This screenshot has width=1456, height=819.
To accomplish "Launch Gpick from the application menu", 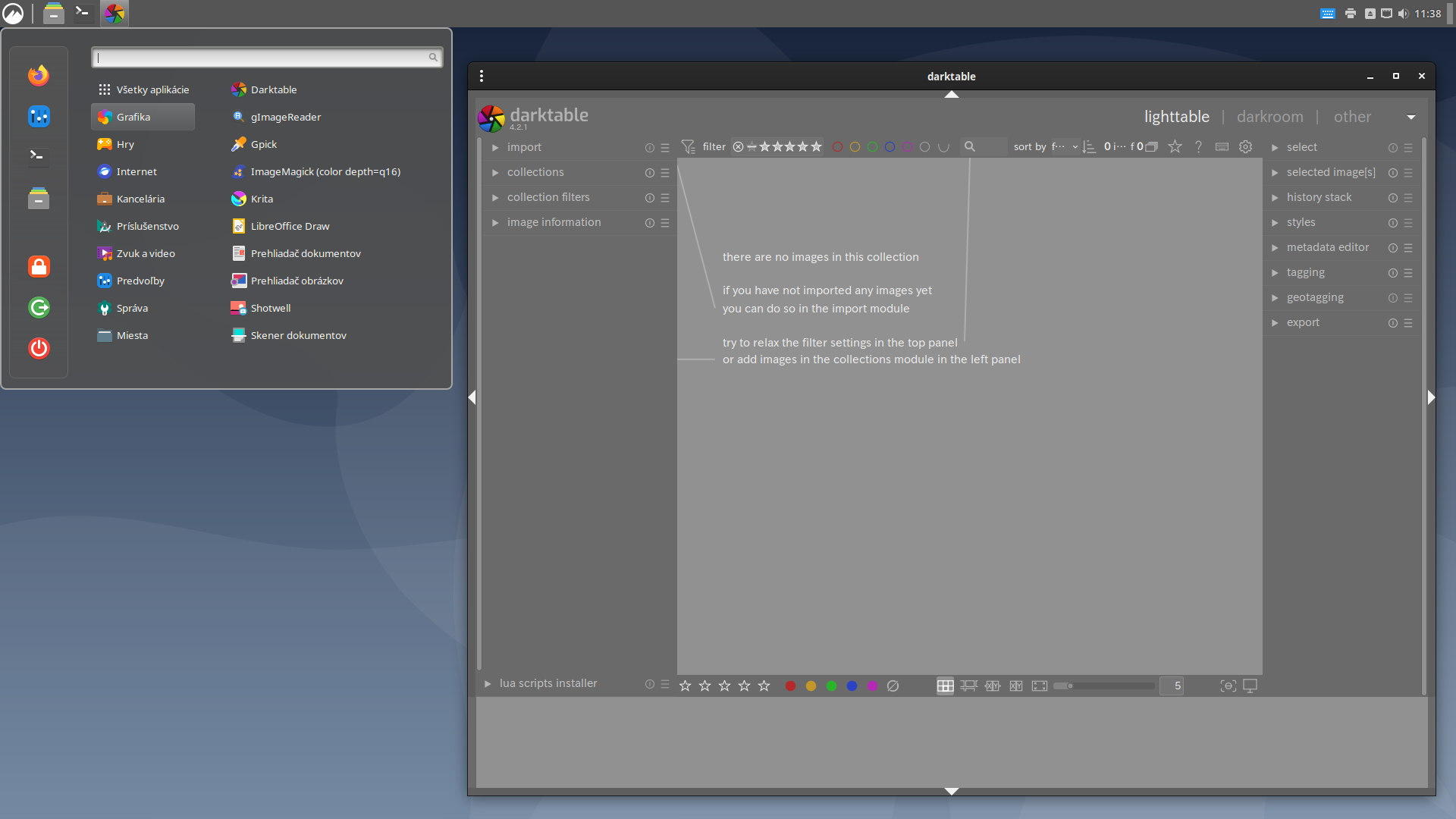I will [254, 144].
